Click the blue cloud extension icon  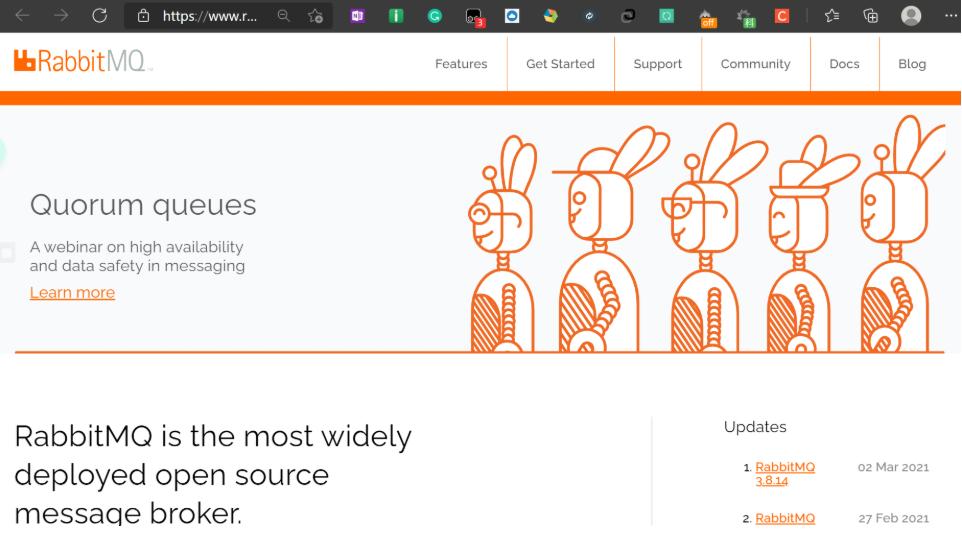512,16
